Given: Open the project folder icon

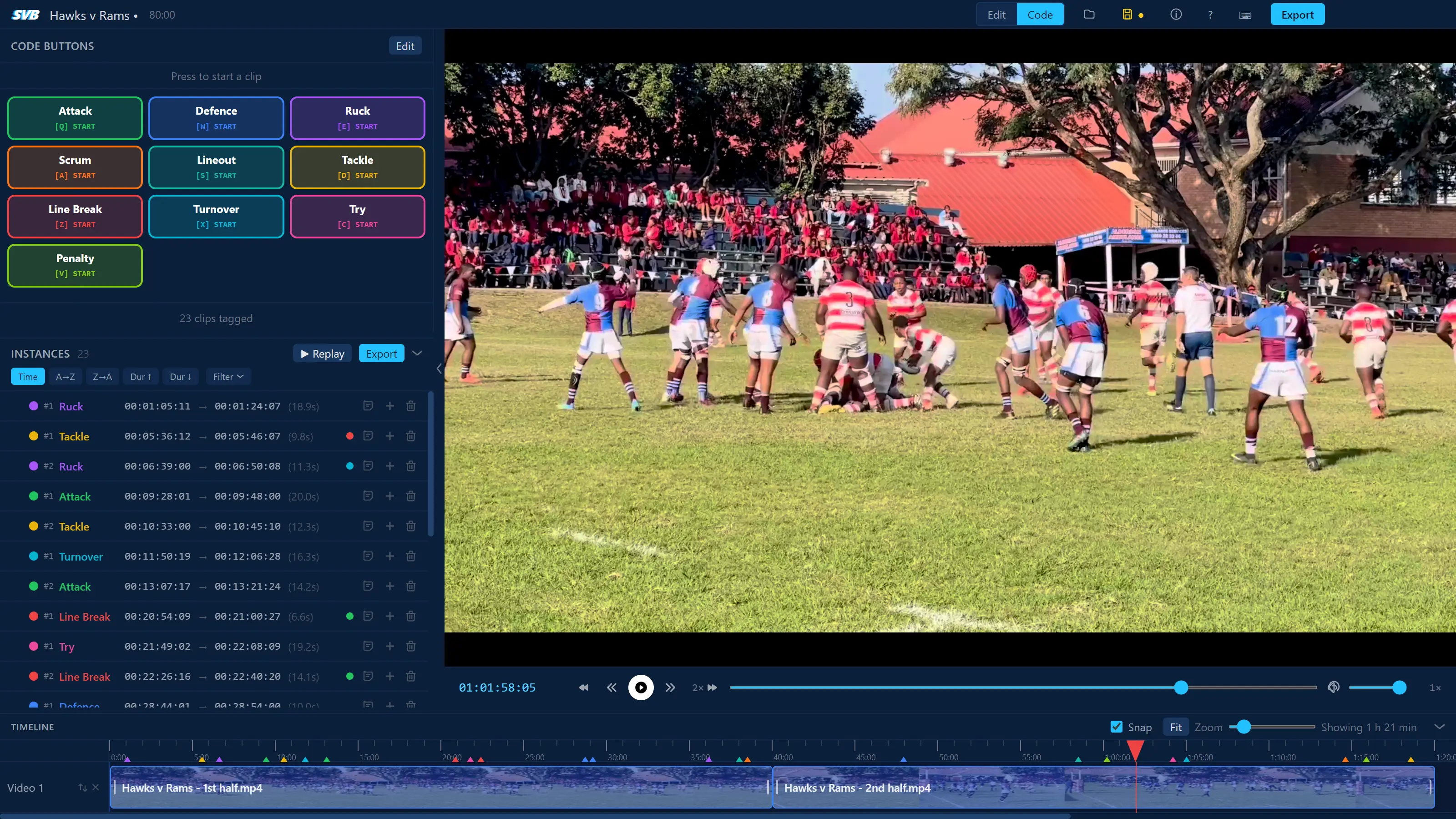Looking at the screenshot, I should (1089, 15).
